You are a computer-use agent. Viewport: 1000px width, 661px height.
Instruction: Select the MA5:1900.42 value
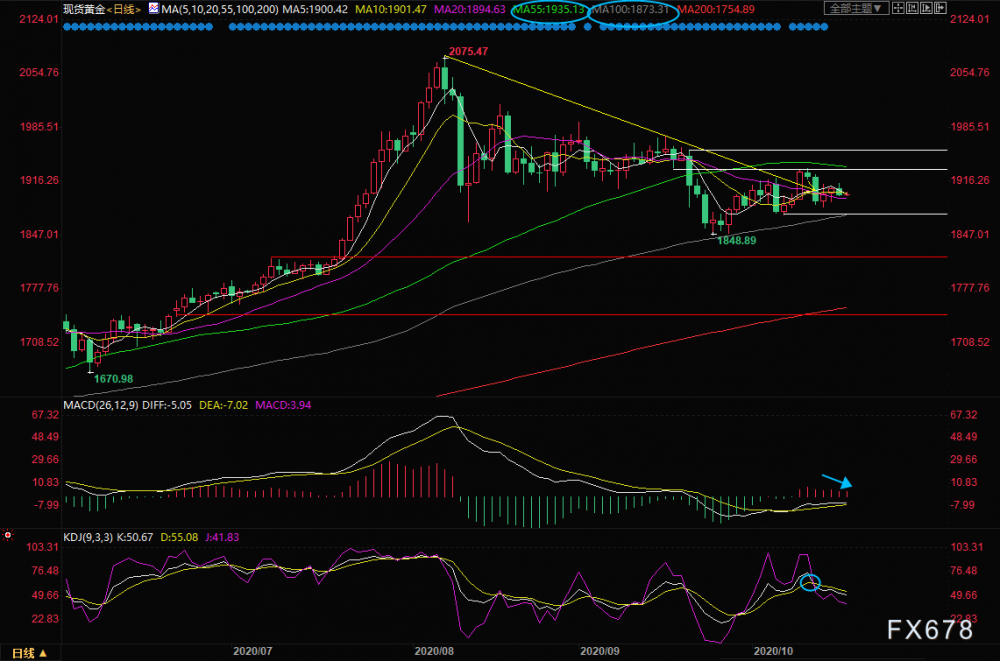(315, 9)
